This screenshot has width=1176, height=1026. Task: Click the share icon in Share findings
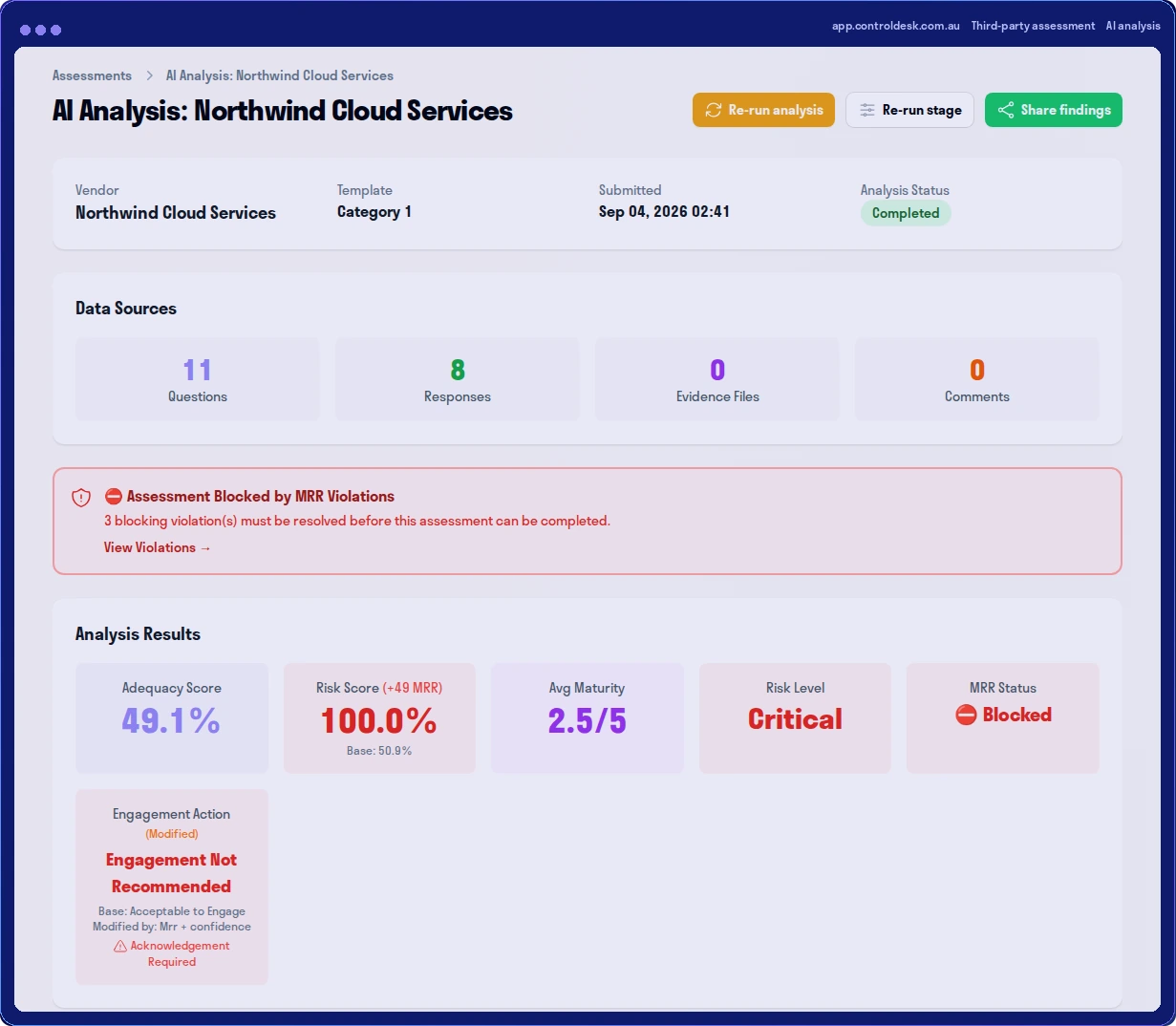tap(1005, 110)
